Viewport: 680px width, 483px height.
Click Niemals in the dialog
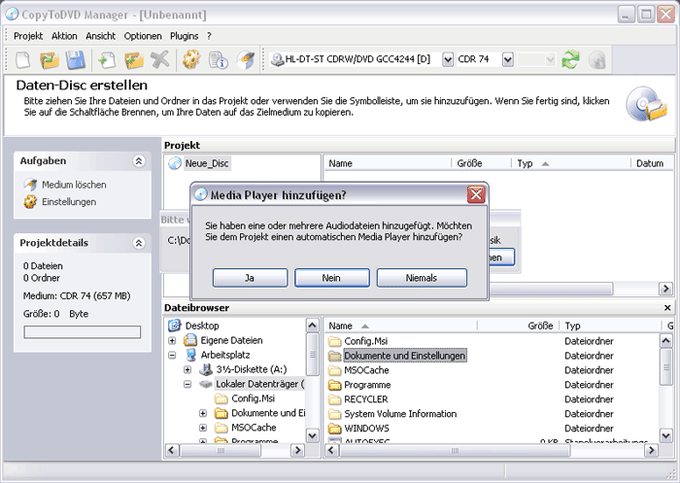422,278
